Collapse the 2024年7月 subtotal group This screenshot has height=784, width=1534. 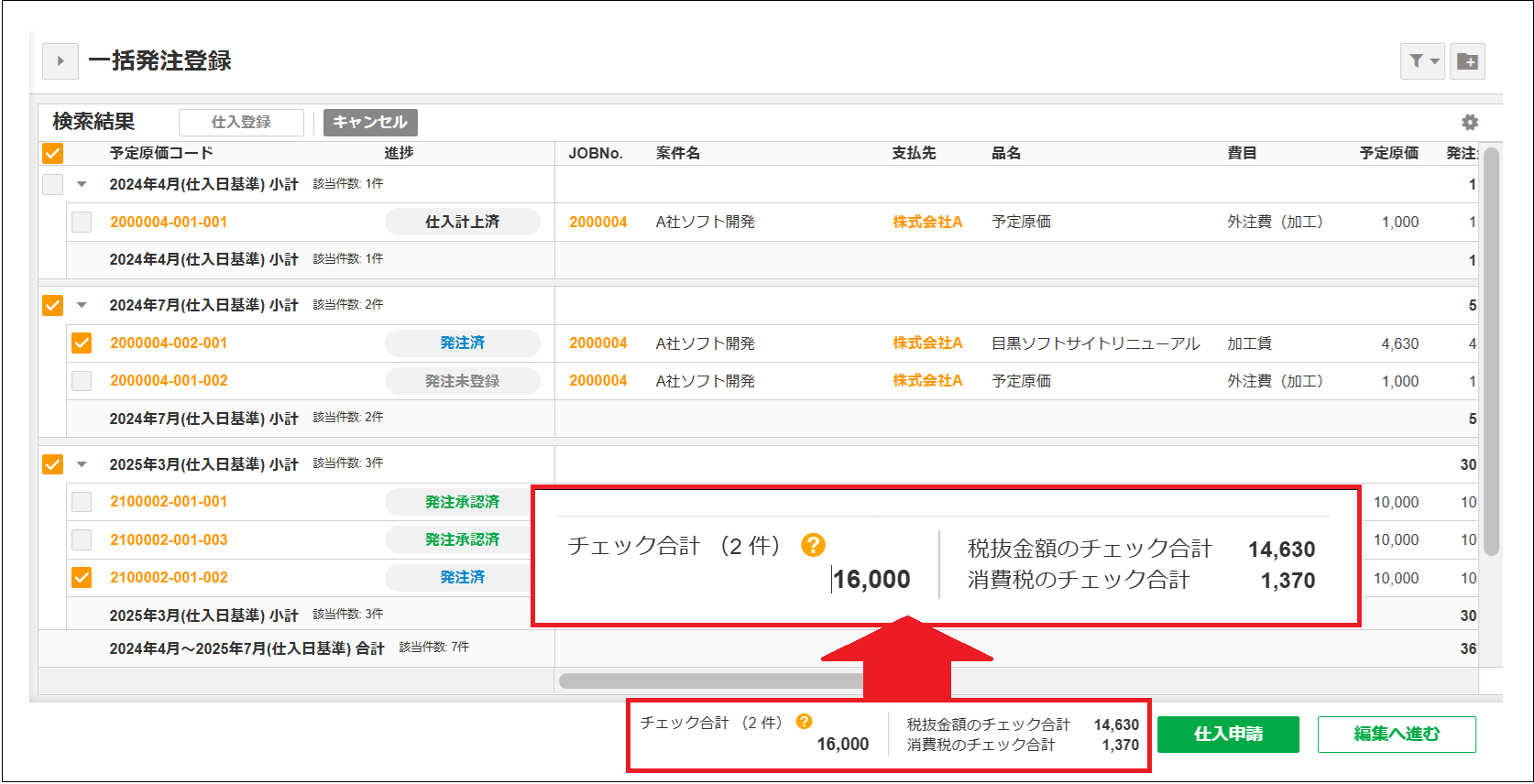(82, 305)
